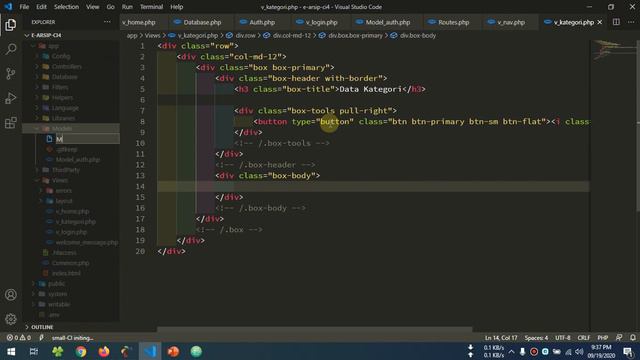The image size is (640, 360).
Task: Click the new file name input field
Action: click(87, 139)
